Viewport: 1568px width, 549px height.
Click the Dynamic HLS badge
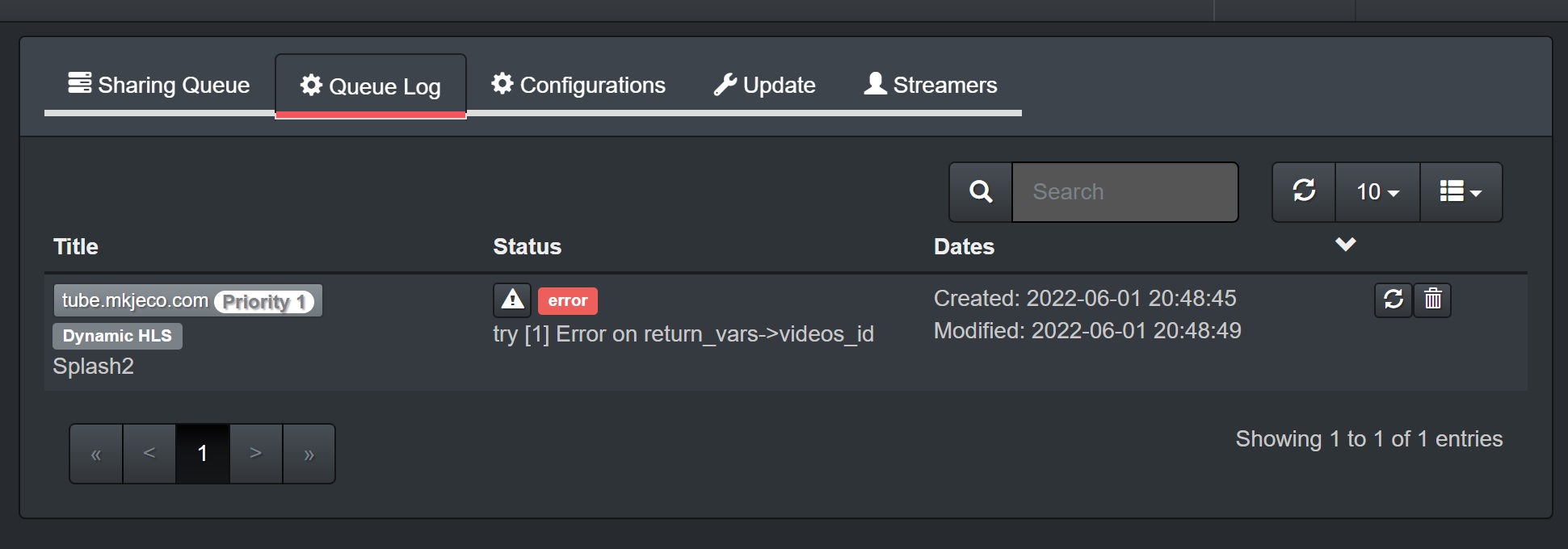pos(116,335)
